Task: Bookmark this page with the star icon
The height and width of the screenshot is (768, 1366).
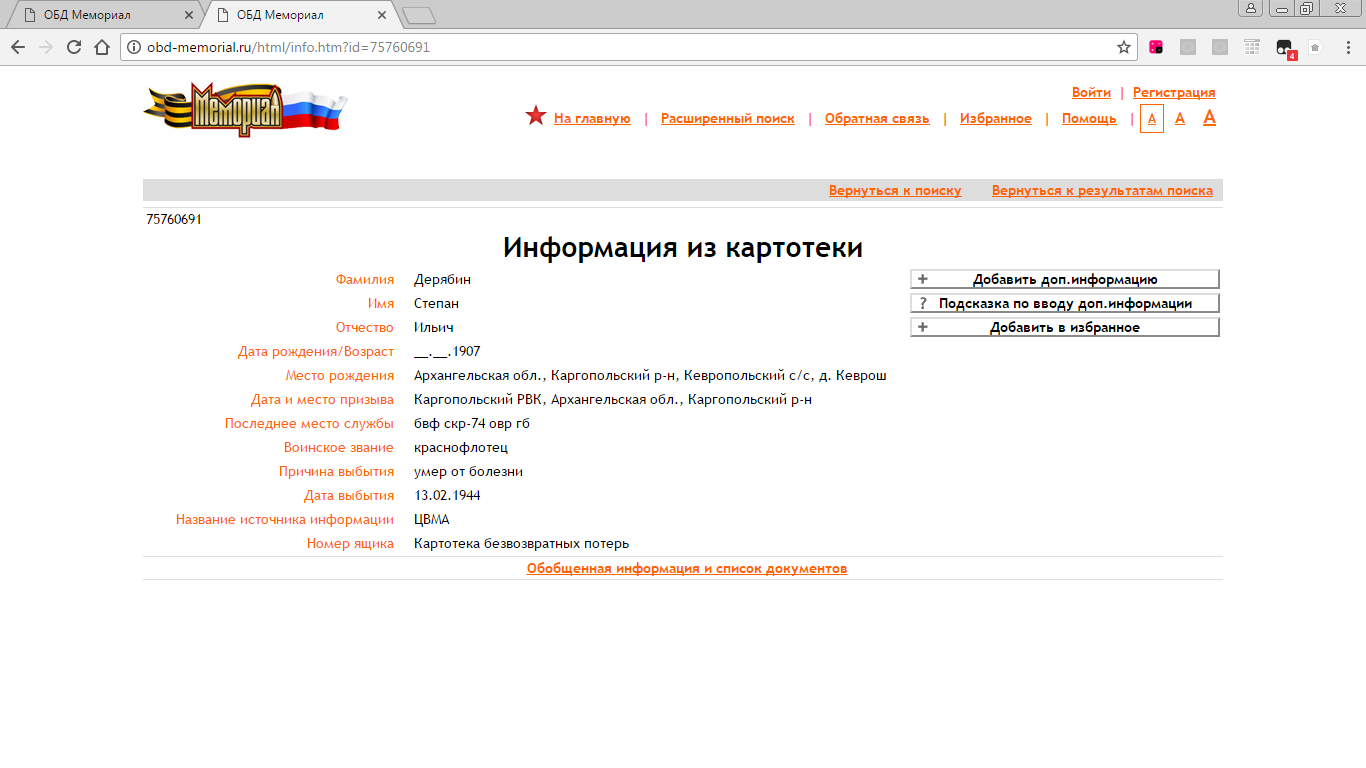Action: click(x=1124, y=47)
